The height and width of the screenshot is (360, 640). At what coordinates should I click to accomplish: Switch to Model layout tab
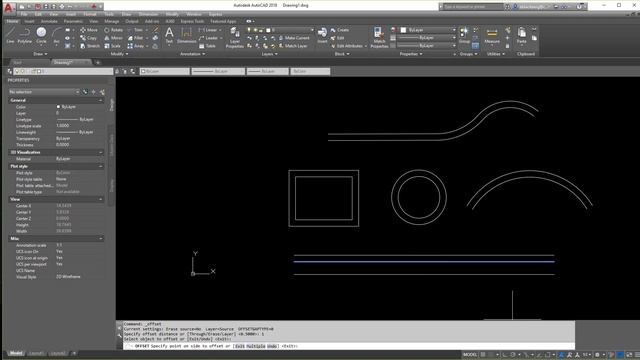click(x=16, y=353)
